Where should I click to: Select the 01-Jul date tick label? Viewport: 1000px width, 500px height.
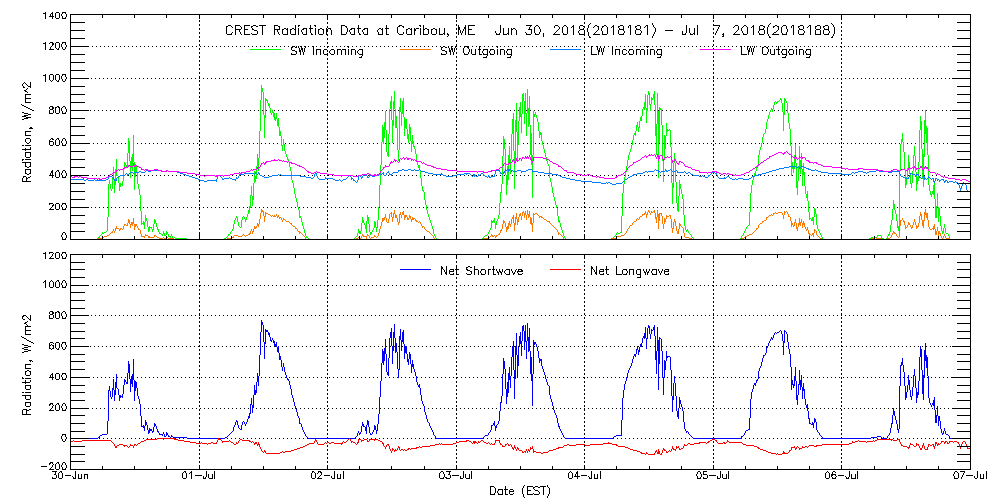click(200, 476)
